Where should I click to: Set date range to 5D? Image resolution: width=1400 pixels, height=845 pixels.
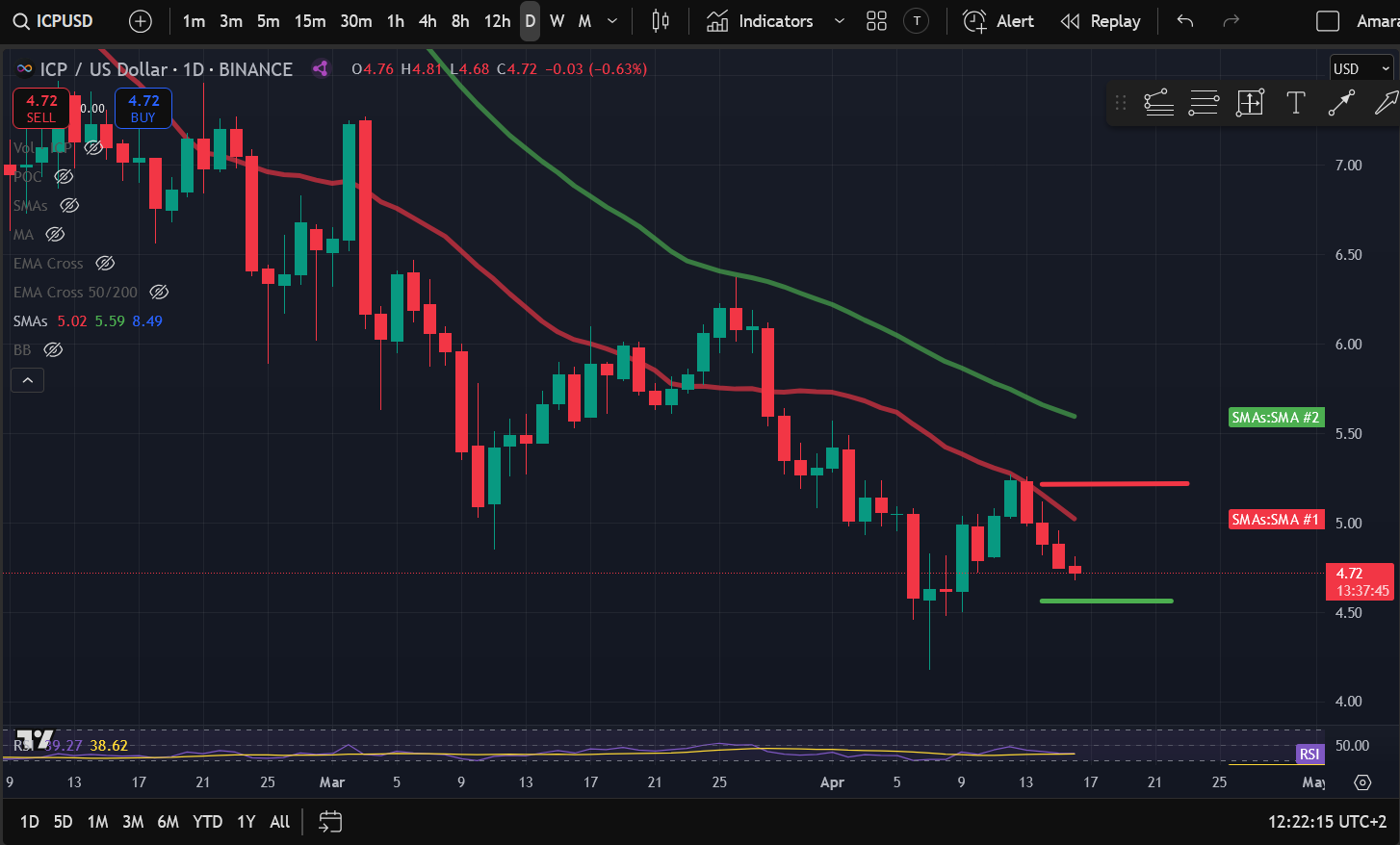tap(63, 822)
